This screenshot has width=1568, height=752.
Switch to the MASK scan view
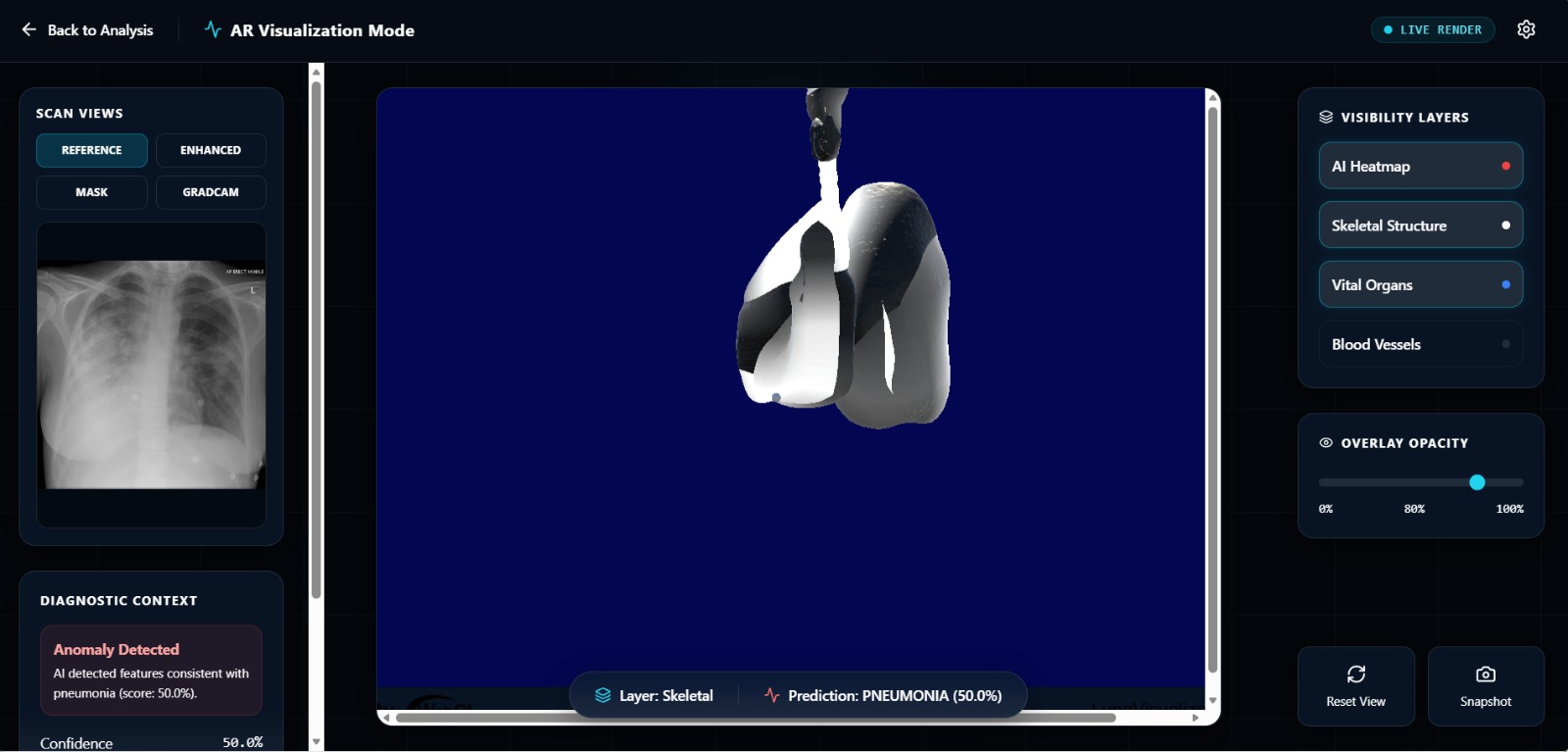click(x=92, y=192)
